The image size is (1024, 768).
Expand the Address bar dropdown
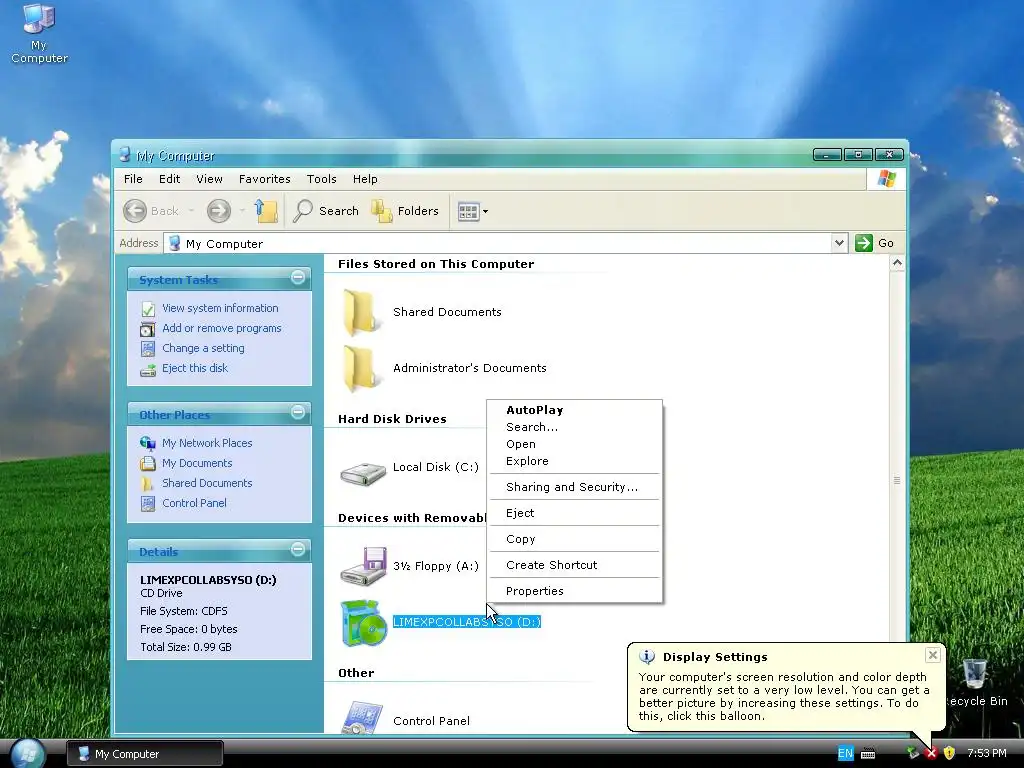click(x=839, y=243)
